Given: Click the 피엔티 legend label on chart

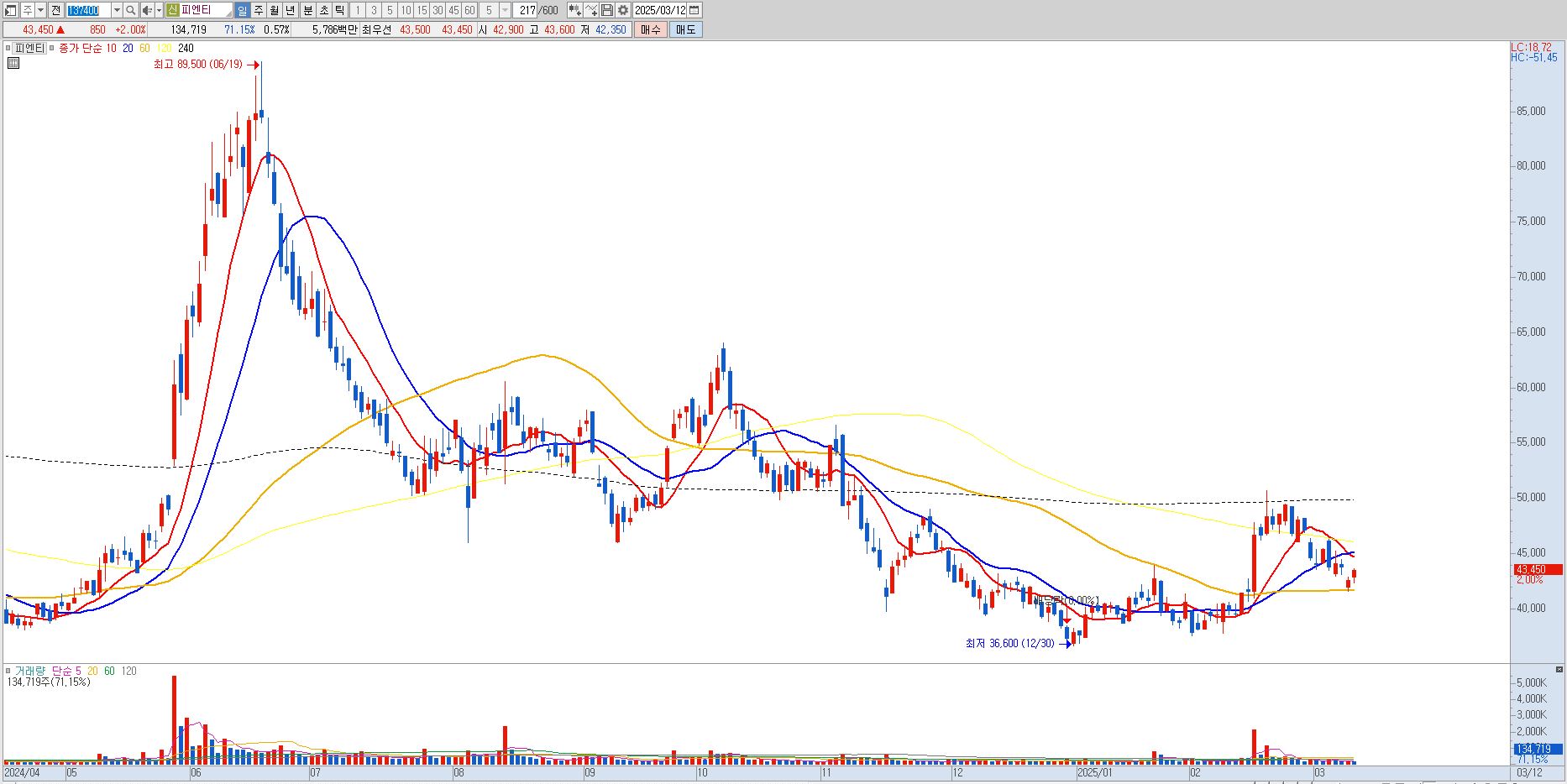Looking at the screenshot, I should [x=29, y=48].
